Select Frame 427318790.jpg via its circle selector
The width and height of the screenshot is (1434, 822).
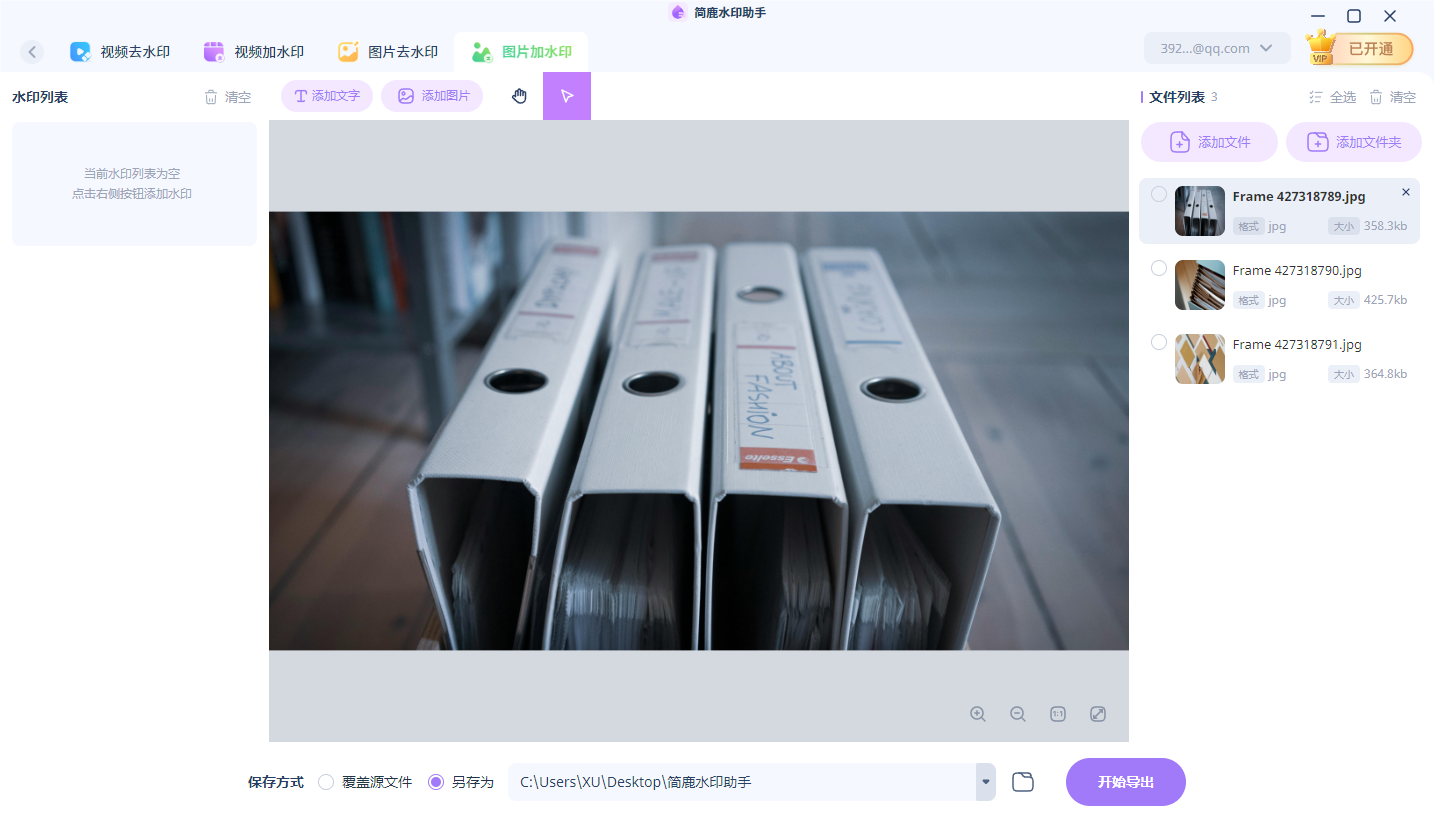(x=1159, y=267)
